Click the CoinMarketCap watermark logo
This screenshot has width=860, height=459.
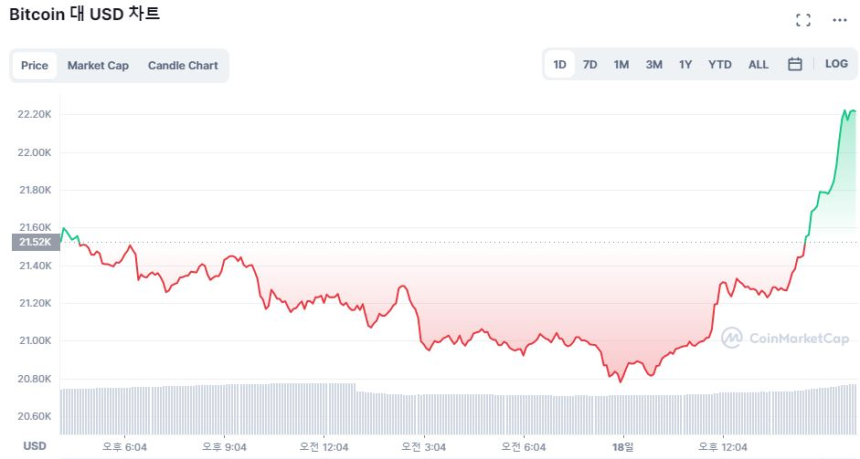click(x=785, y=338)
